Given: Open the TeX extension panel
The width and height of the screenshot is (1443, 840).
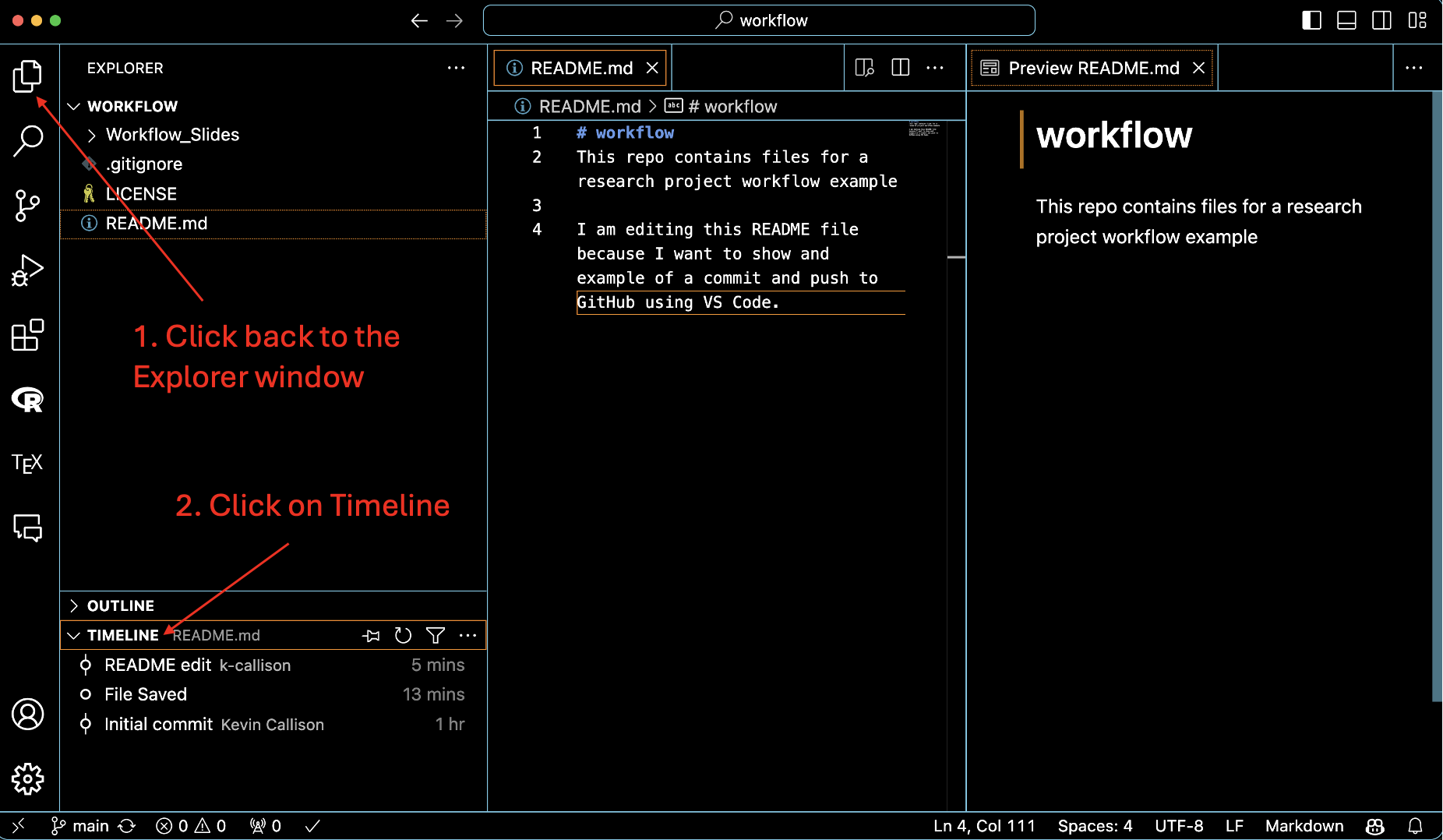Looking at the screenshot, I should coord(28,464).
